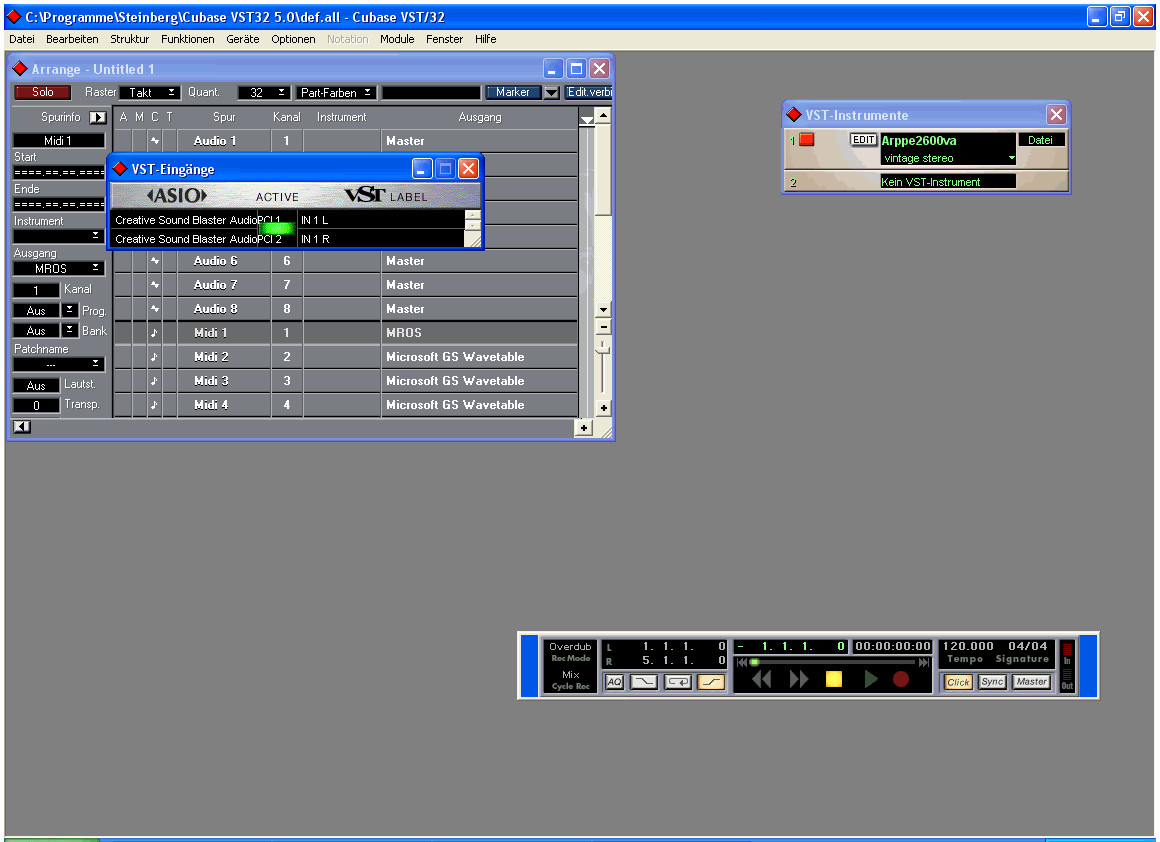This screenshot has height=842, width=1160.
Task: Jump to song start in the transport bar
Action: tap(741, 662)
